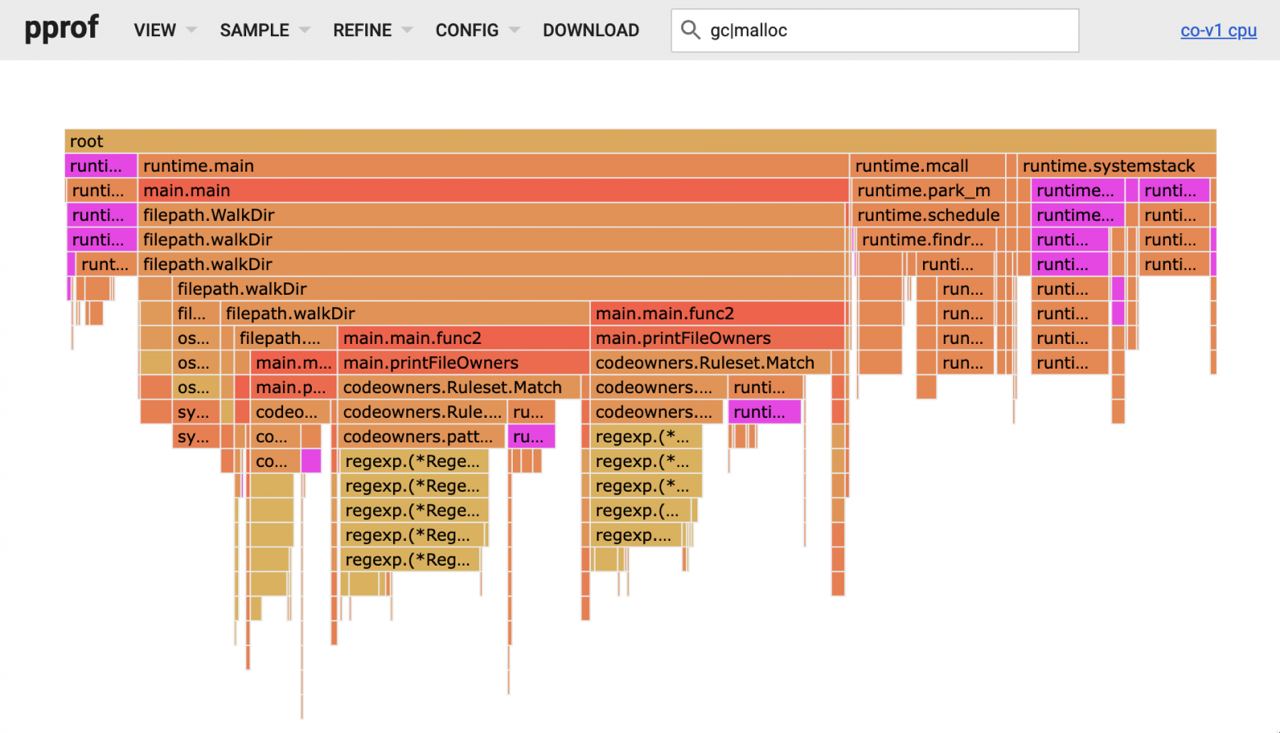This screenshot has height=733, width=1280.
Task: Select the runtime.findr... frame
Action: (926, 240)
